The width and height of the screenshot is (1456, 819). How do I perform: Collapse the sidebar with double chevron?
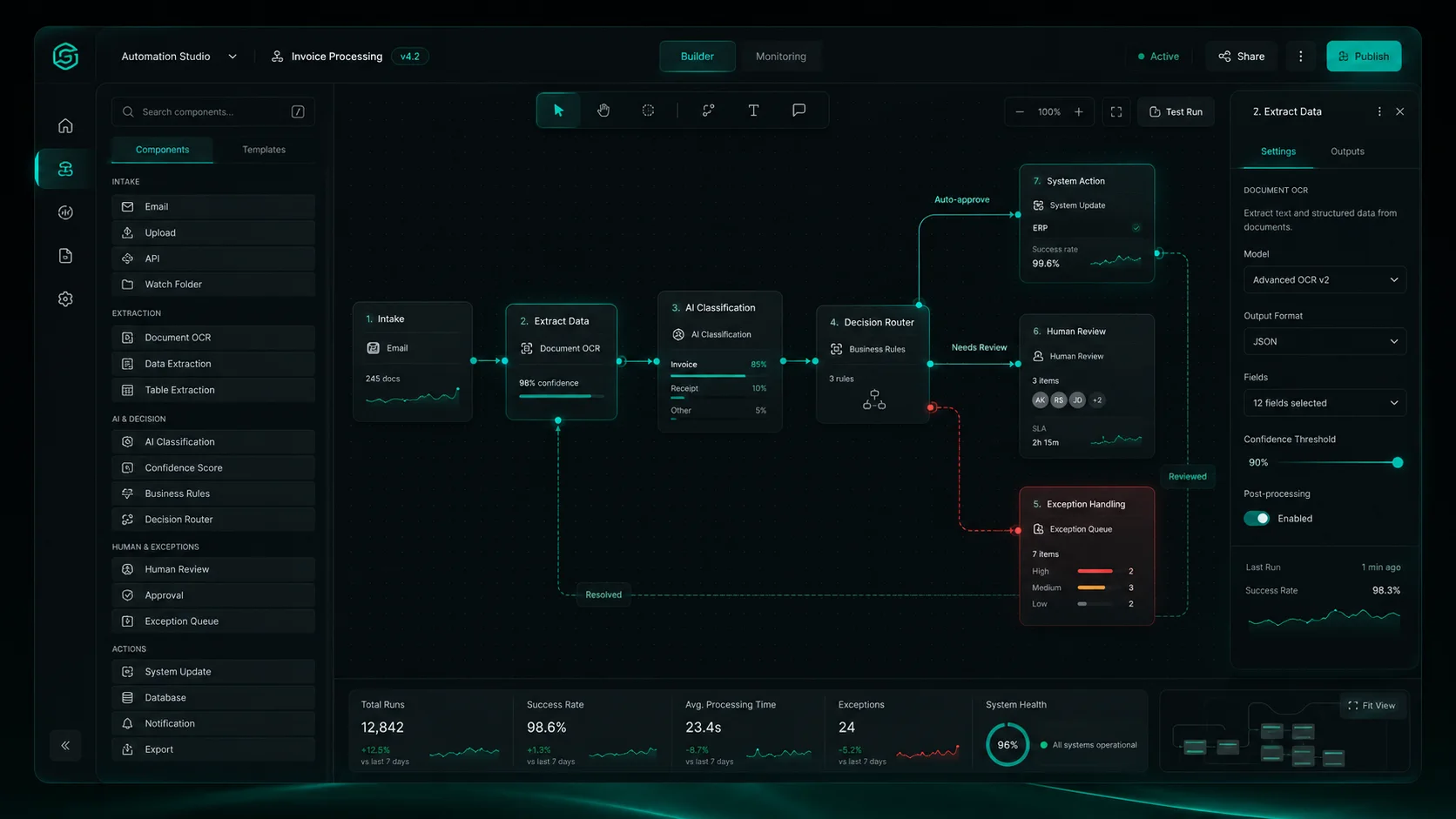point(65,745)
